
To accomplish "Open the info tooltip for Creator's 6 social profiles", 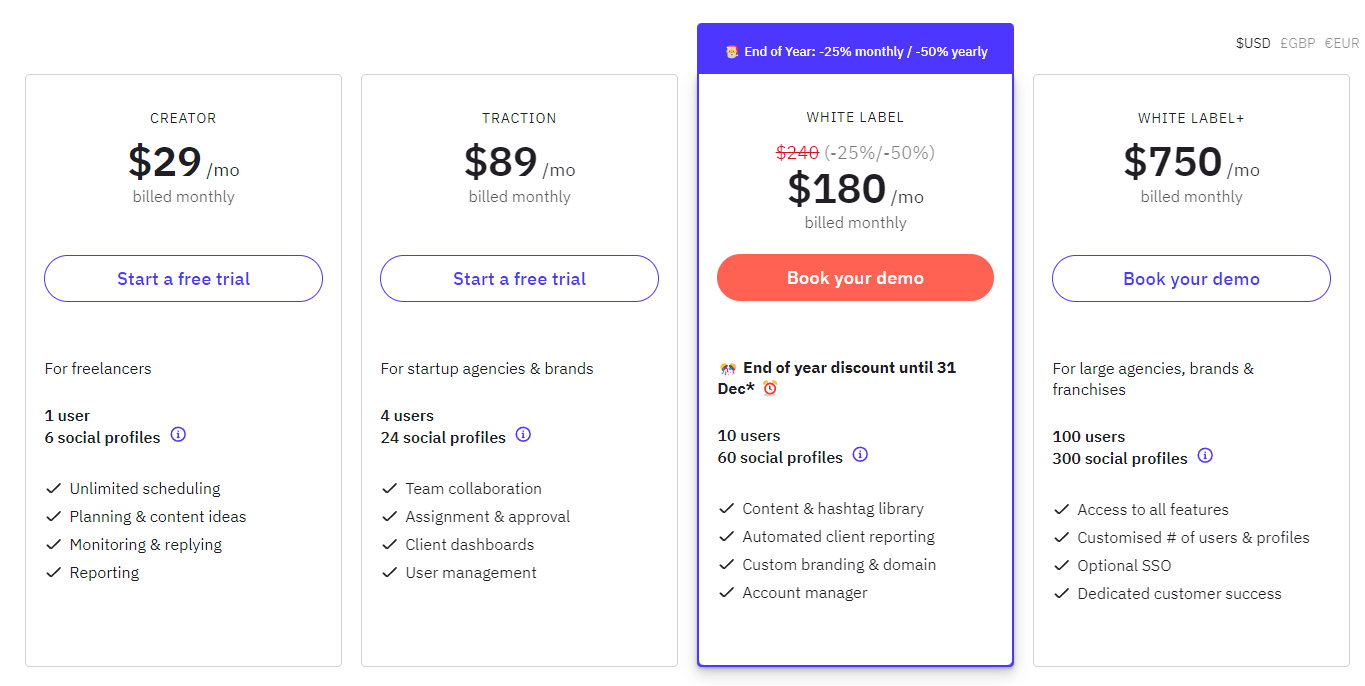I will tap(178, 435).
